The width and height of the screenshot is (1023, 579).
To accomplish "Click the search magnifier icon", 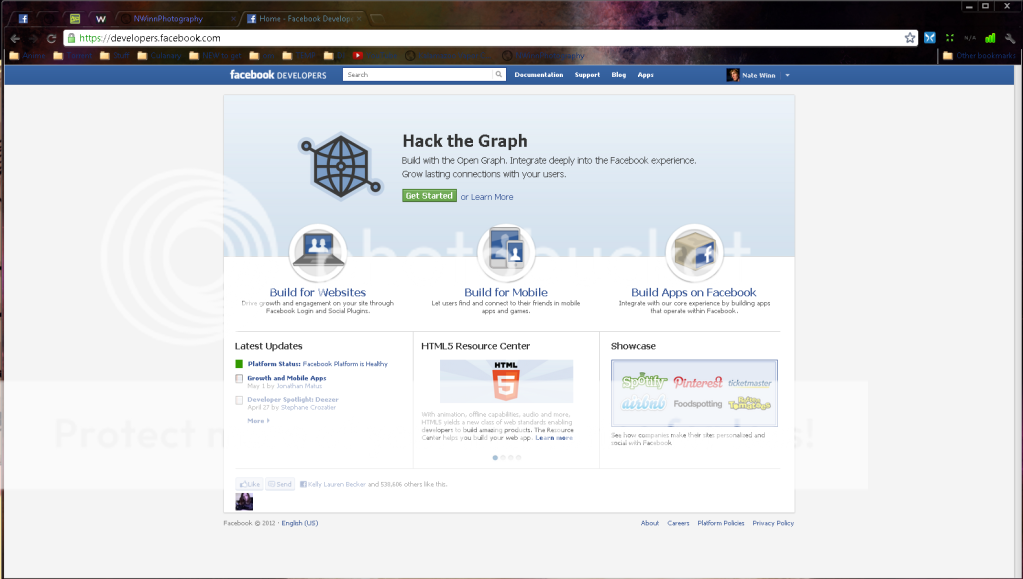I will pos(499,75).
